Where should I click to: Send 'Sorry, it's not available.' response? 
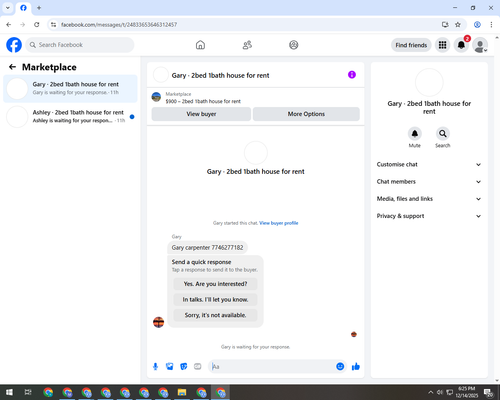click(x=215, y=315)
